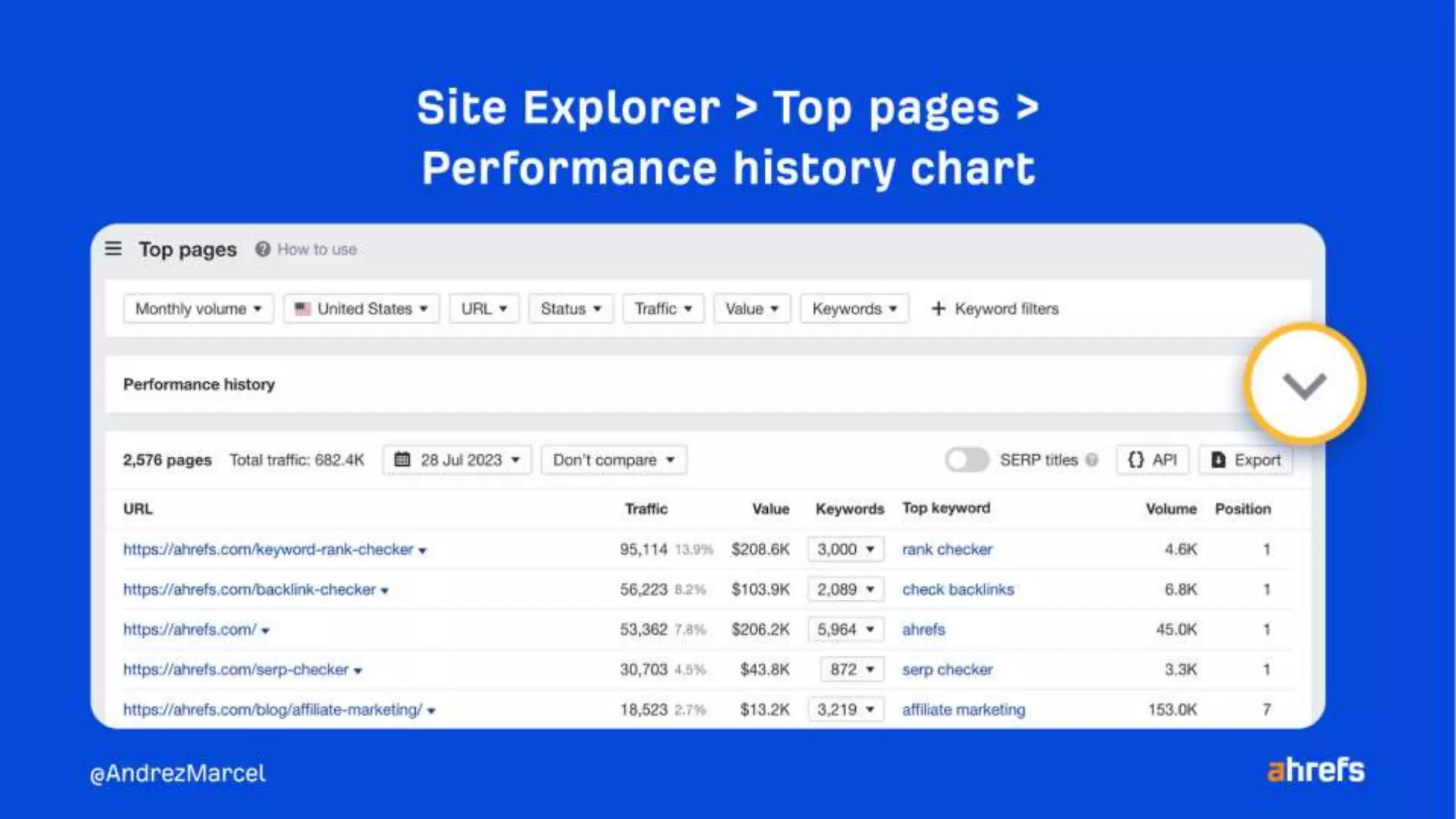Click the $208.6K value cell
Viewport: 1456px width, 819px height.
pos(760,550)
